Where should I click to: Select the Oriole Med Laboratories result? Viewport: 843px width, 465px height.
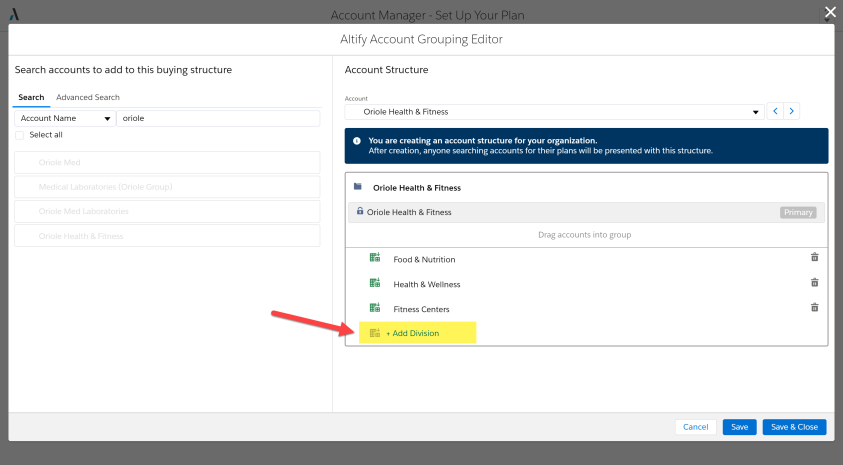(167, 211)
